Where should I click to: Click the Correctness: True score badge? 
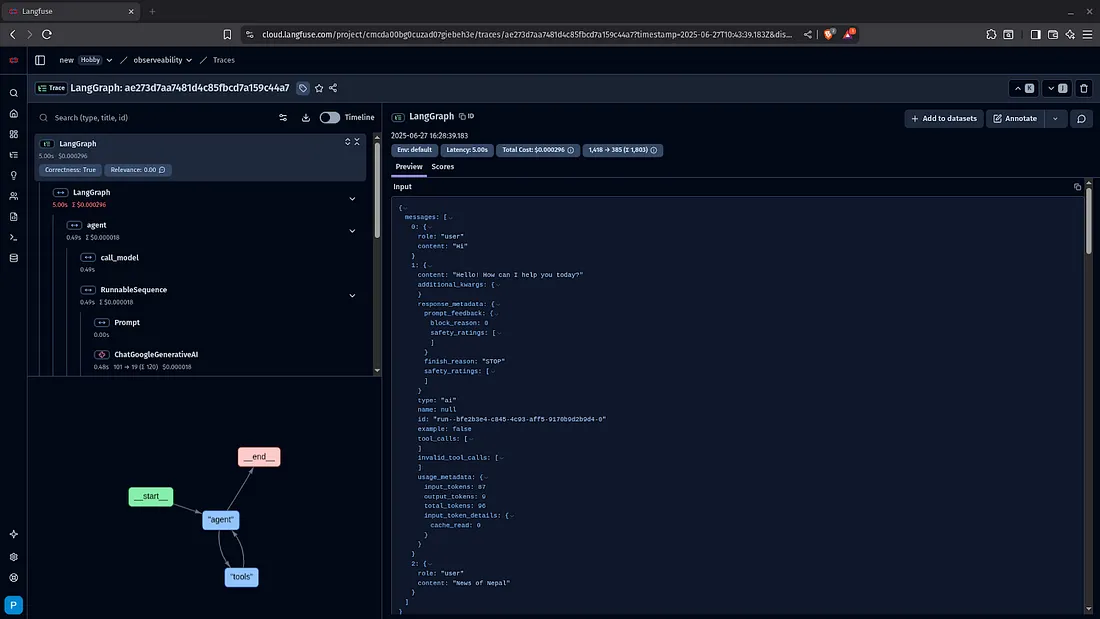coord(70,170)
